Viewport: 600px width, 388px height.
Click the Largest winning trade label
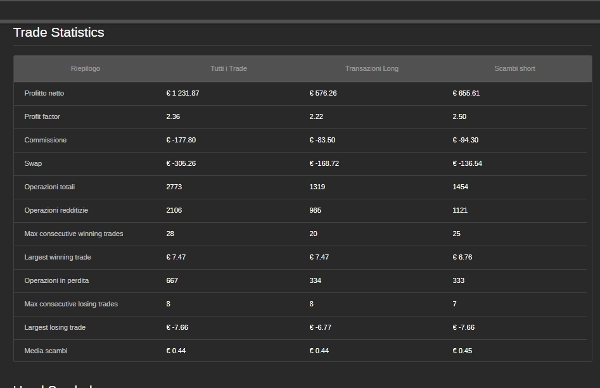pos(58,257)
